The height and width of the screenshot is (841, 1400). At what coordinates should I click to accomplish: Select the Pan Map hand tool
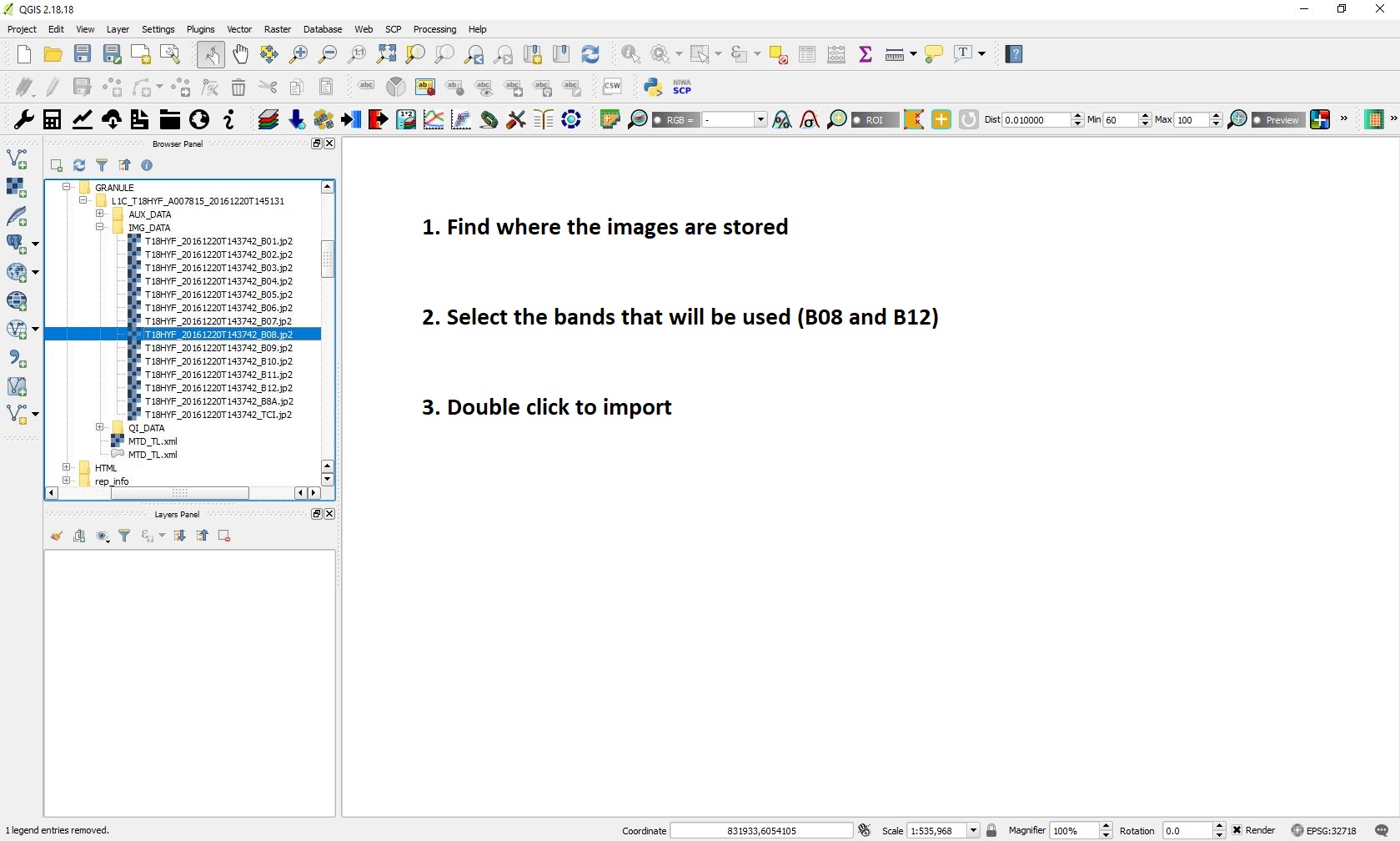point(240,54)
